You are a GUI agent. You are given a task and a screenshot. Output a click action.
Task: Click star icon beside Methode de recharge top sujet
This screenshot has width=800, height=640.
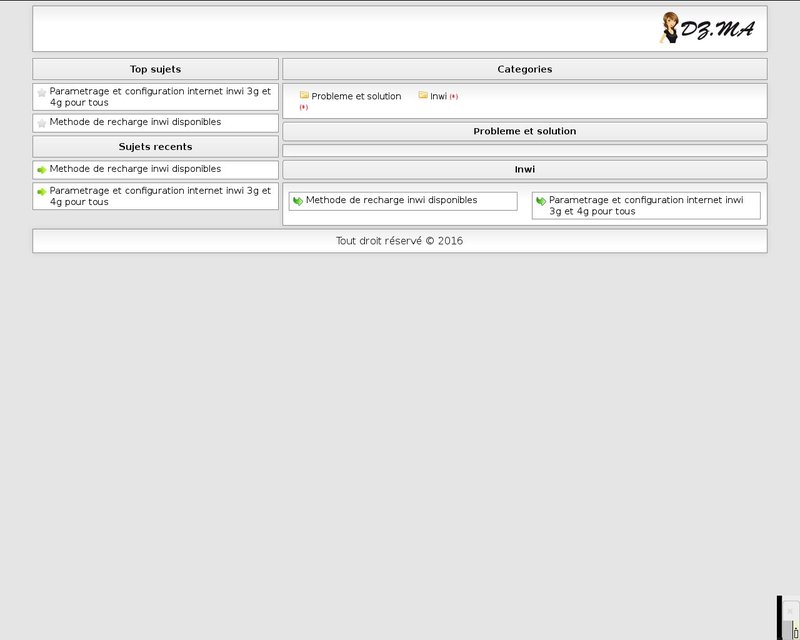(x=42, y=124)
